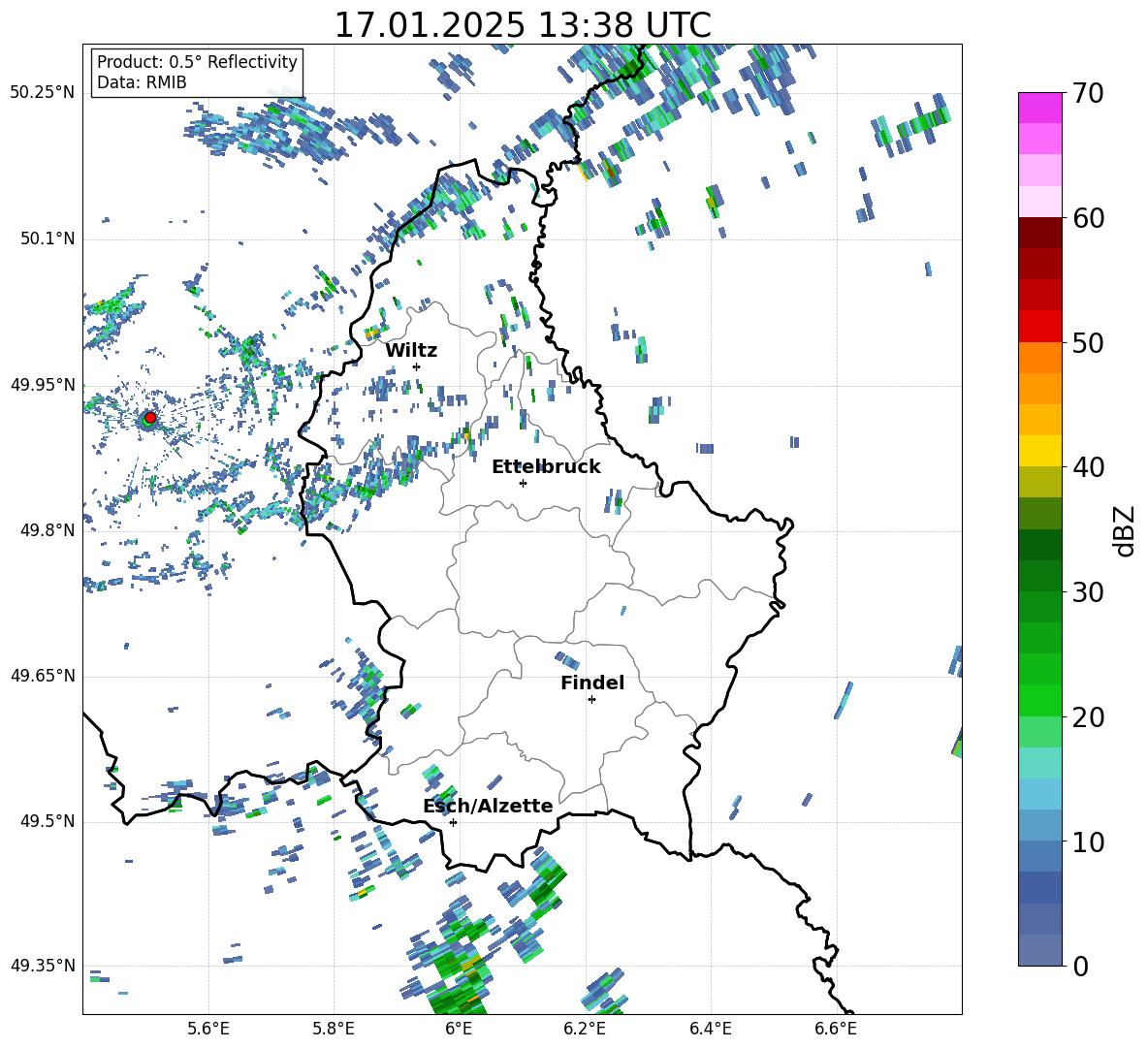Click the 'Data: RMIB' text
Screen dimensions: 1148x1048
(142, 82)
